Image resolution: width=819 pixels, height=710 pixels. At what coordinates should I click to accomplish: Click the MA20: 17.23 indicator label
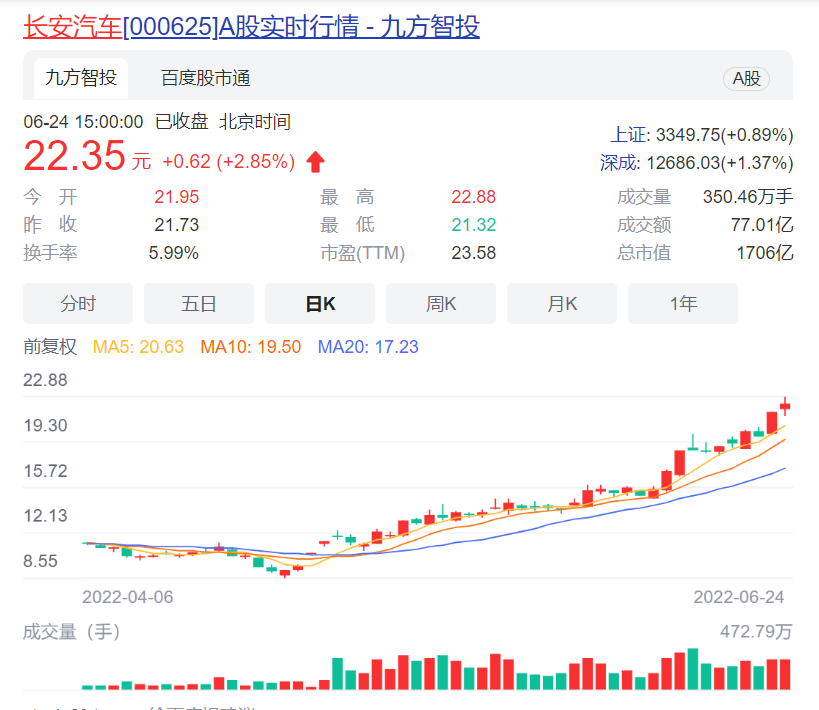click(x=368, y=347)
